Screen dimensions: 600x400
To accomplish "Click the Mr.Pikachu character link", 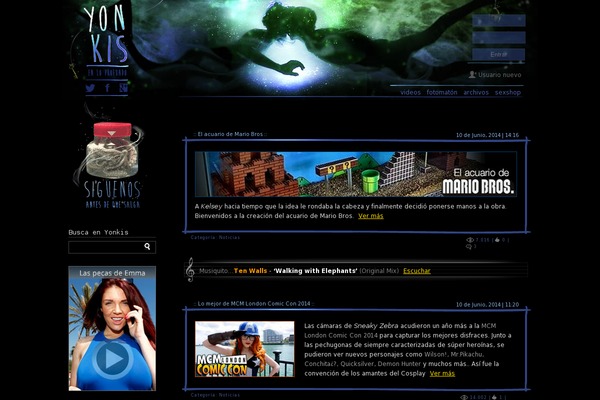I will (x=466, y=354).
